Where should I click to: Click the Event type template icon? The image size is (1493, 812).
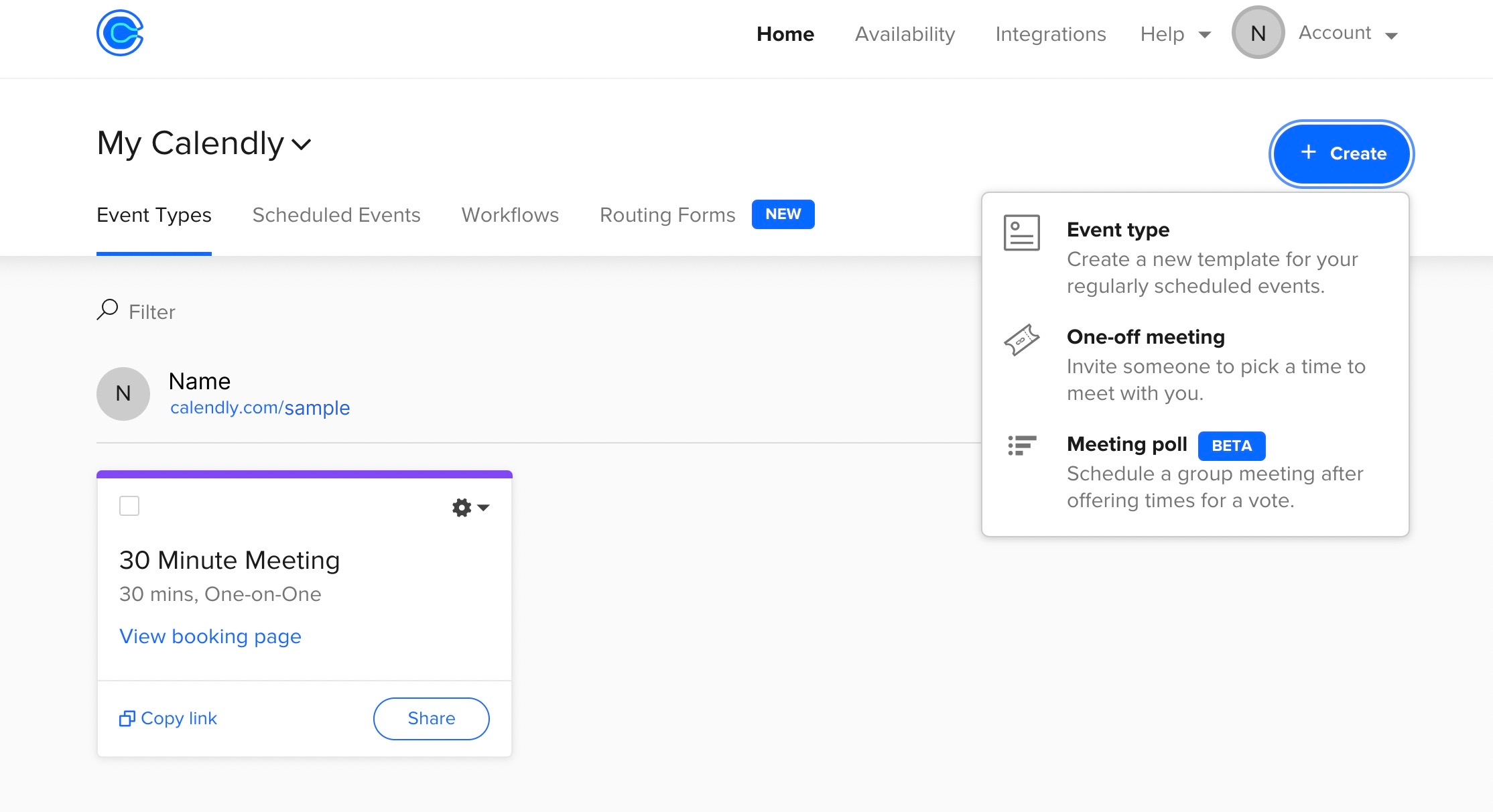(1022, 232)
